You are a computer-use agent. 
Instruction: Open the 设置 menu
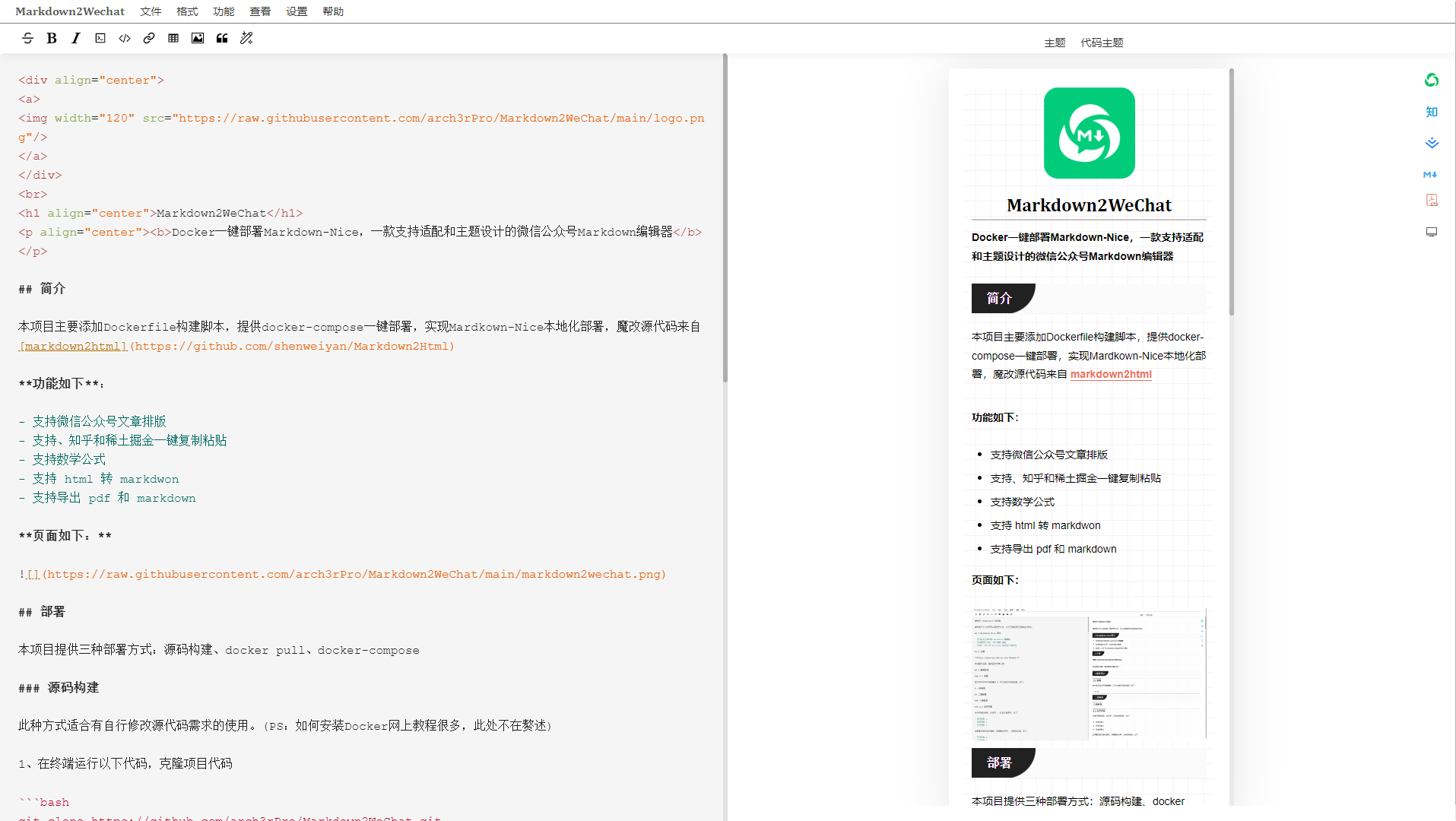click(x=297, y=11)
